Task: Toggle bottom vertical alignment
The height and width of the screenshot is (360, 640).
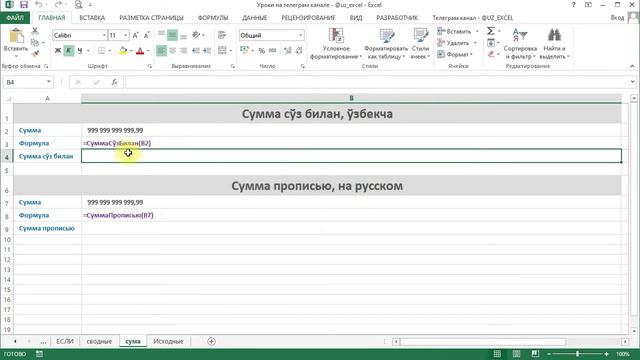Action: 184,35
